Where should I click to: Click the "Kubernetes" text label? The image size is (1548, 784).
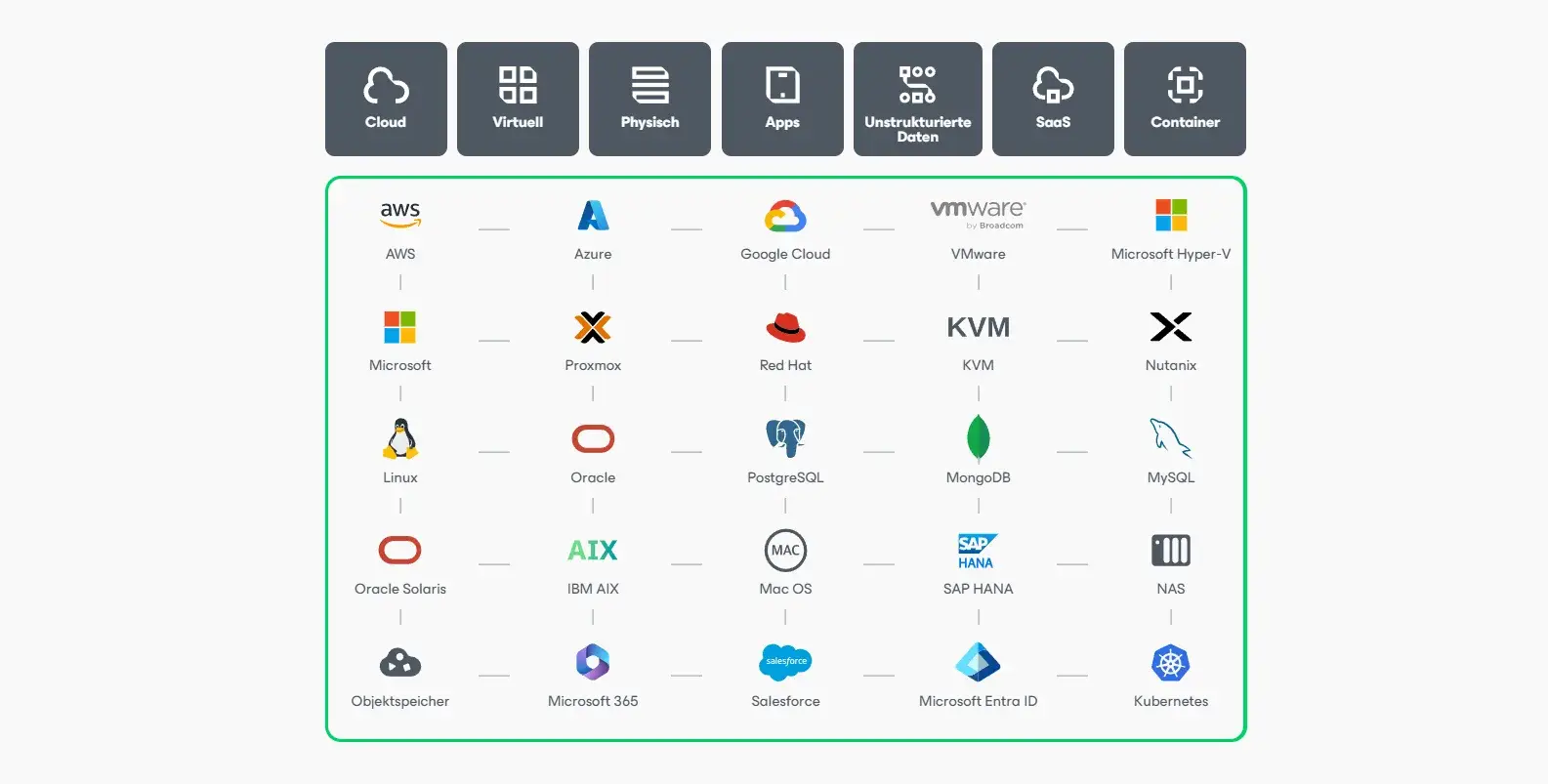click(1171, 701)
